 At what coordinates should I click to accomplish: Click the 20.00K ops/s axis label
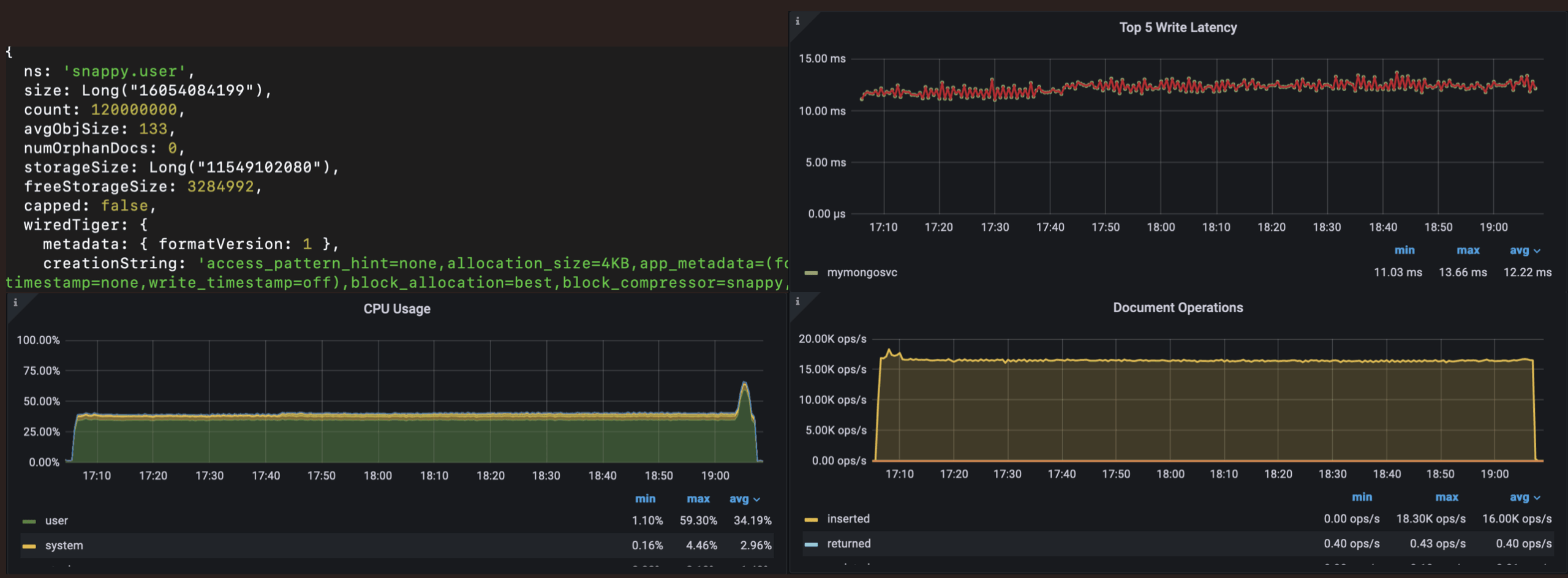pyautogui.click(x=832, y=339)
